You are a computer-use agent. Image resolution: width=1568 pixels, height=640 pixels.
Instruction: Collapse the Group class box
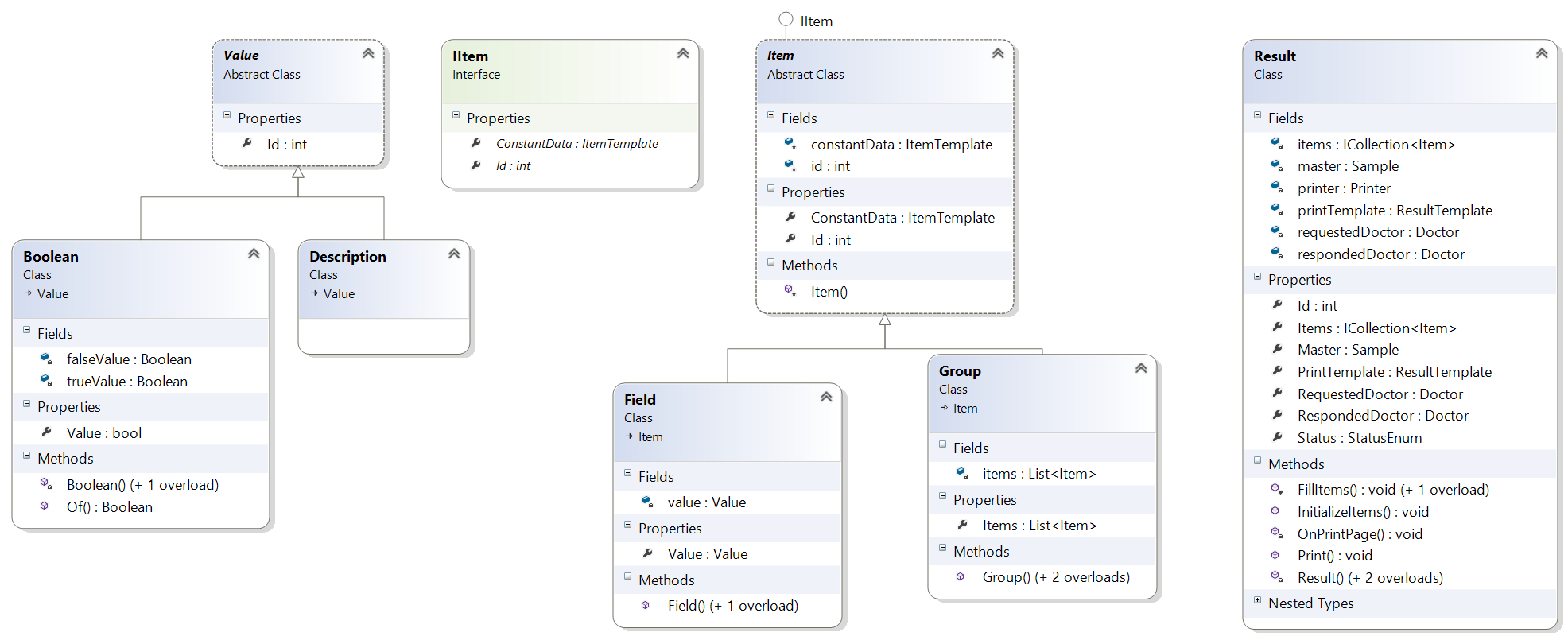(x=1141, y=368)
